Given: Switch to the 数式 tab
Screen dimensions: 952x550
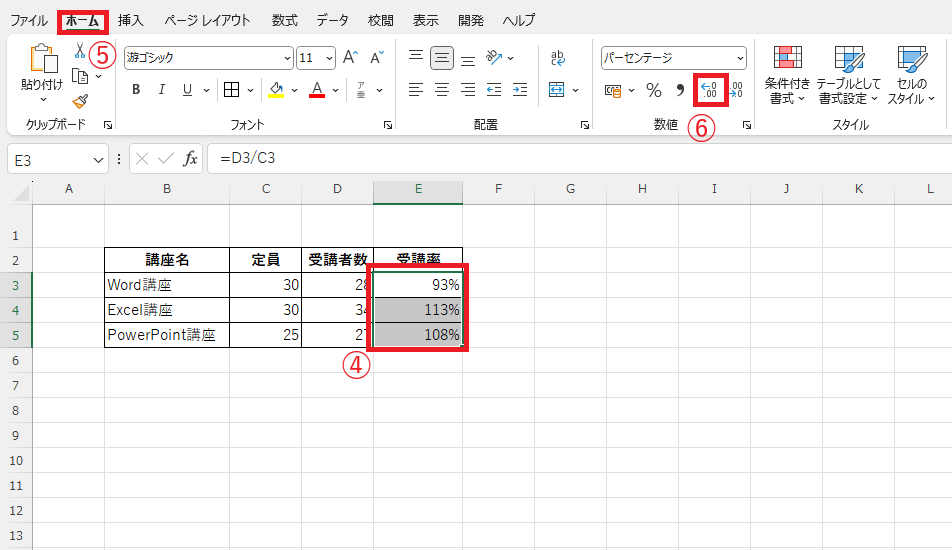Looking at the screenshot, I should [x=284, y=21].
